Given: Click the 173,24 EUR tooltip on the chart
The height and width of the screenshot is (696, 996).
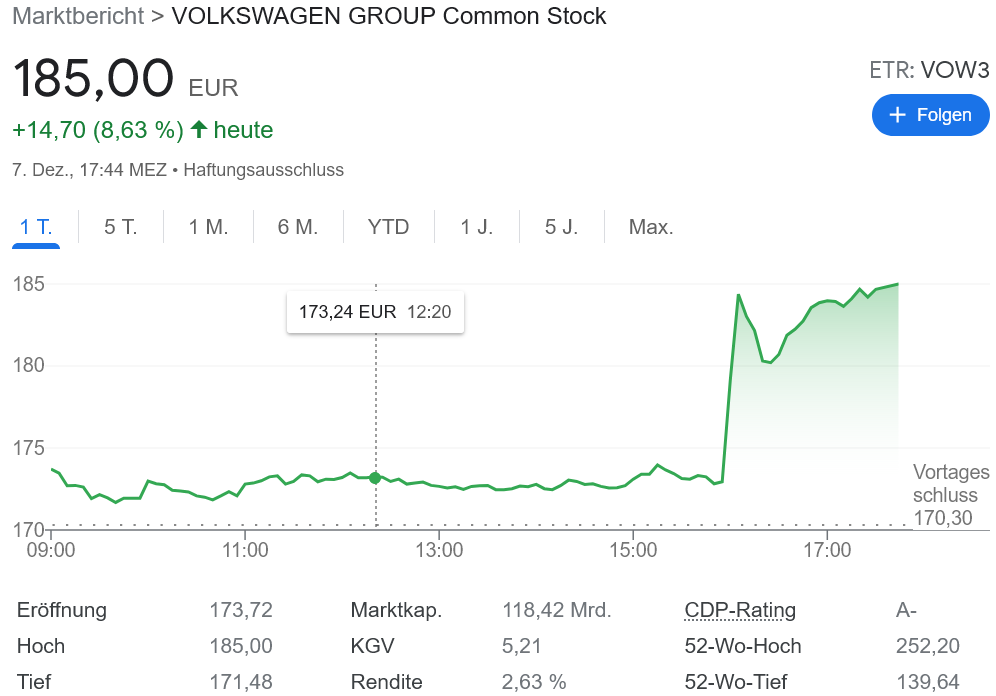Looking at the screenshot, I should tap(375, 311).
